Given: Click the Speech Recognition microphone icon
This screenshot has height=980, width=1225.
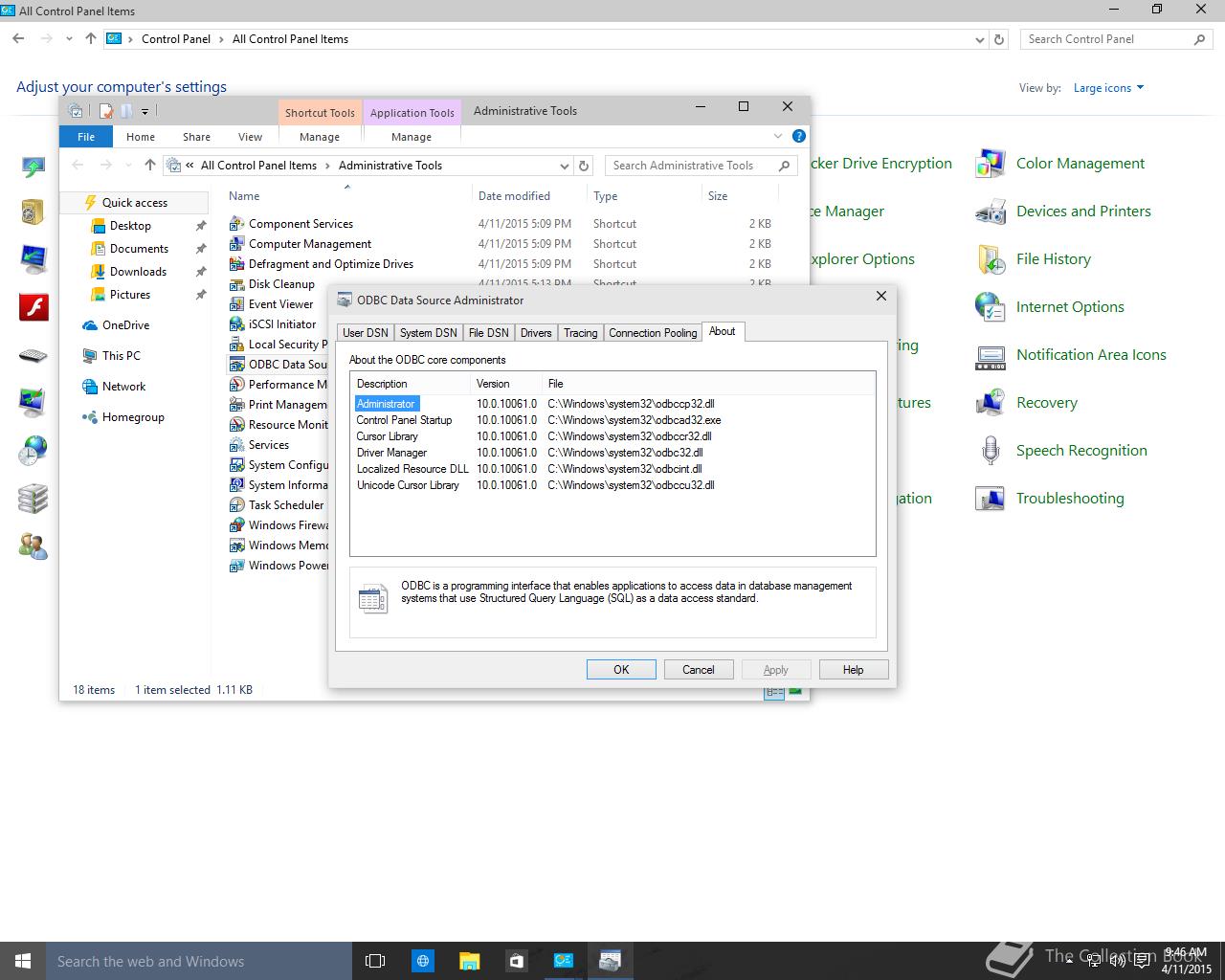Looking at the screenshot, I should click(990, 451).
